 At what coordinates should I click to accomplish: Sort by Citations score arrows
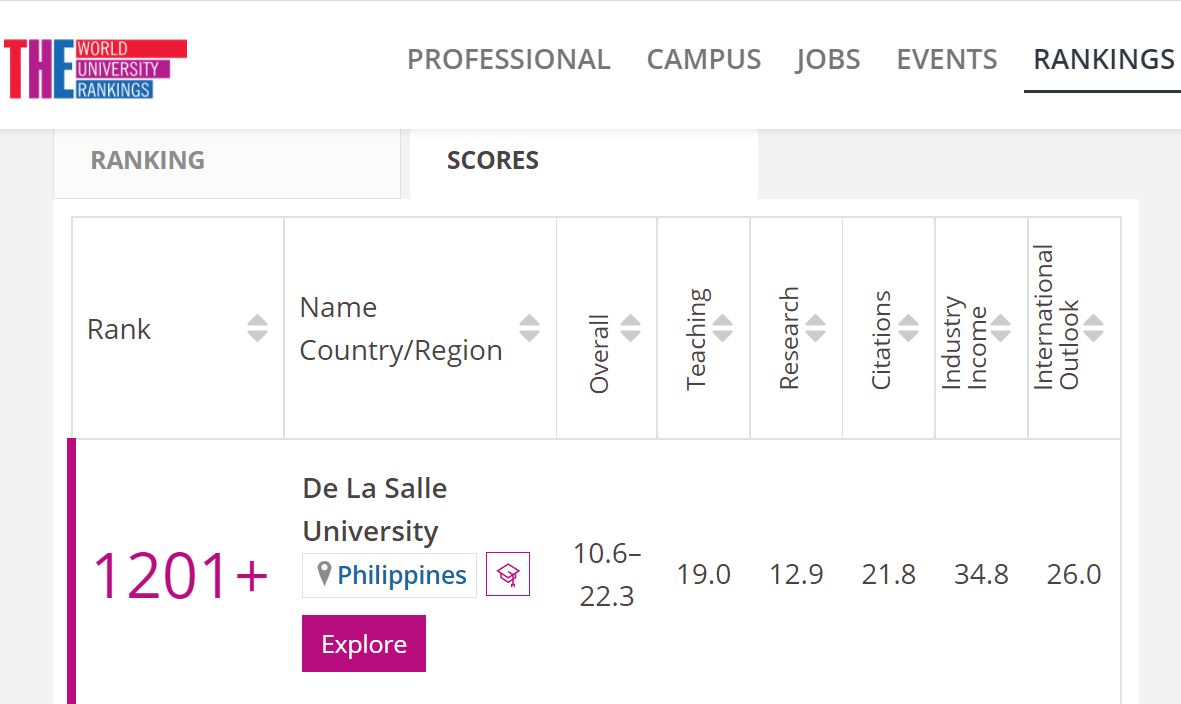click(x=908, y=328)
